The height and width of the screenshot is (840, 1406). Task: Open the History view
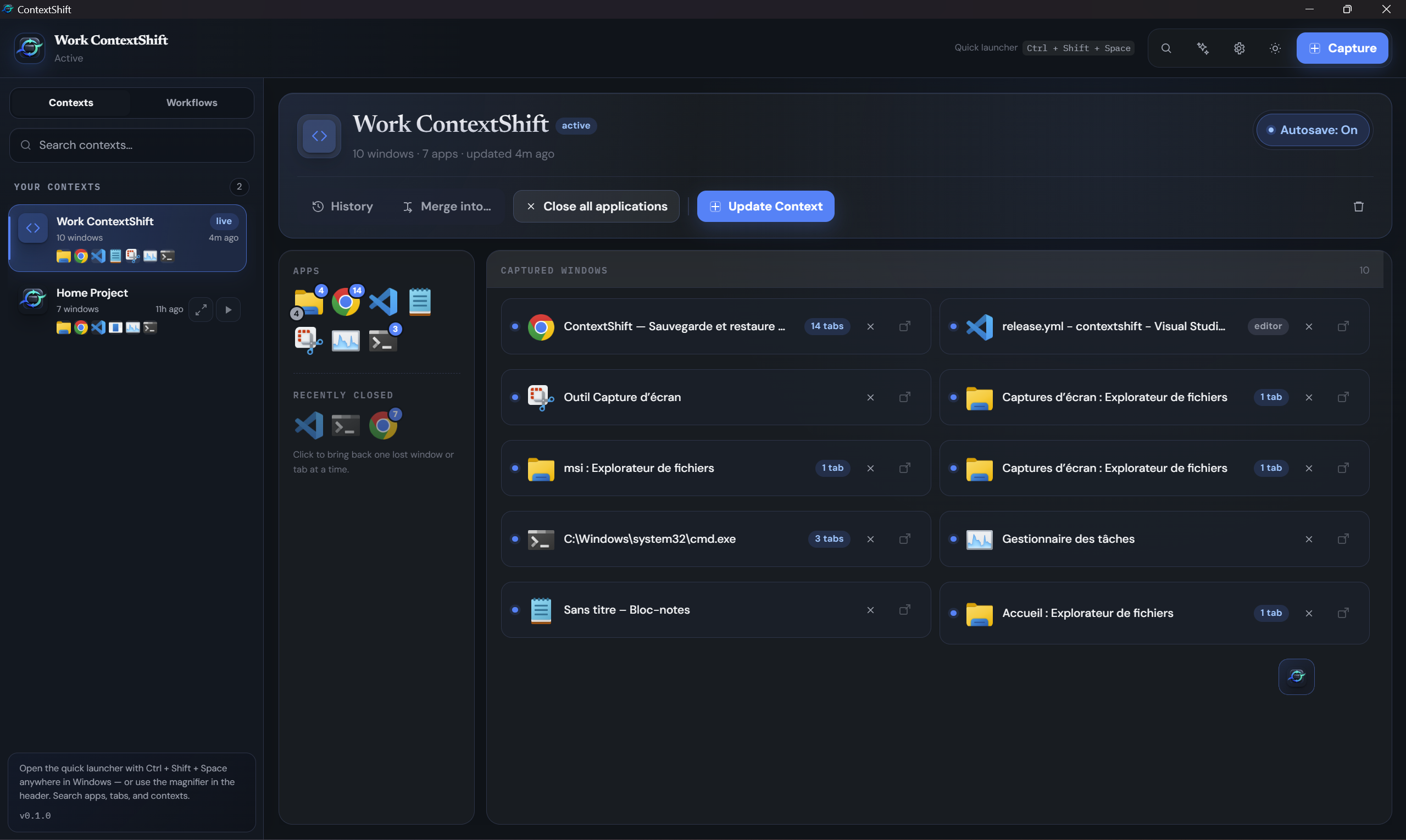(x=342, y=206)
